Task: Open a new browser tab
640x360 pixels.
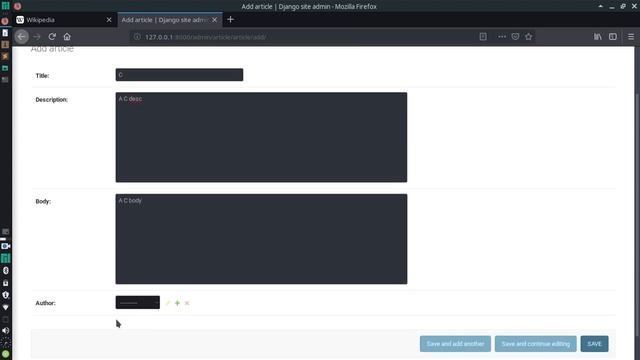Action: tap(230, 20)
